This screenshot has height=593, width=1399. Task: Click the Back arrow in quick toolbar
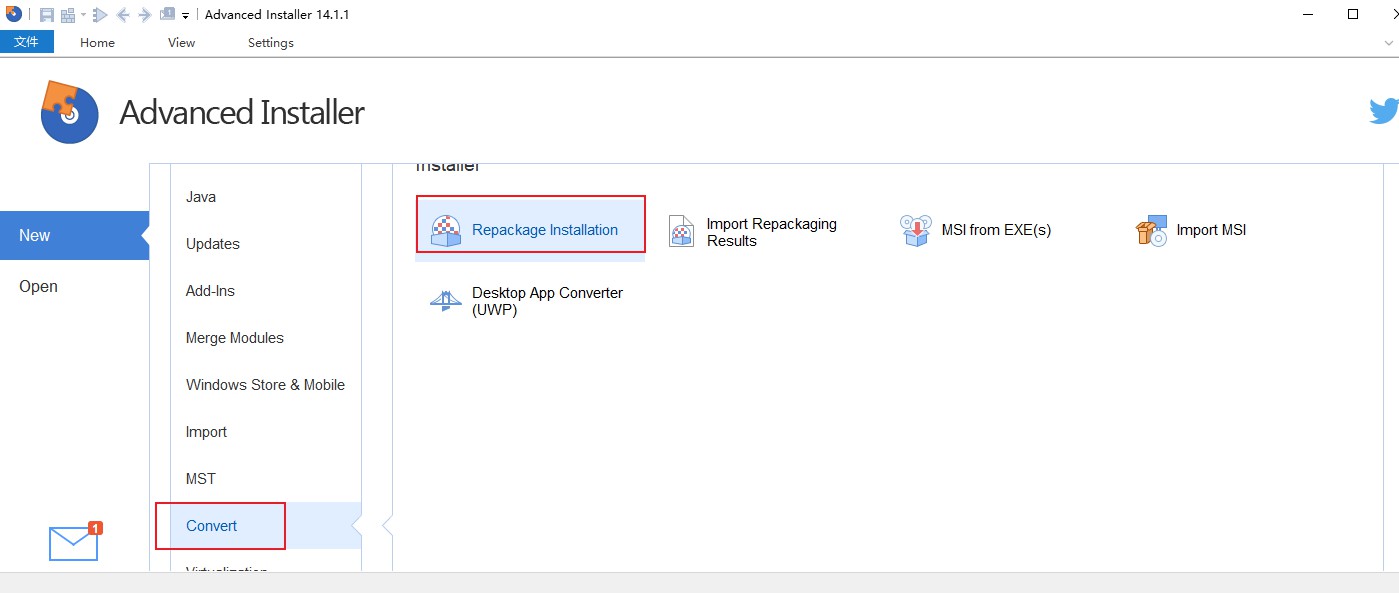[x=123, y=15]
